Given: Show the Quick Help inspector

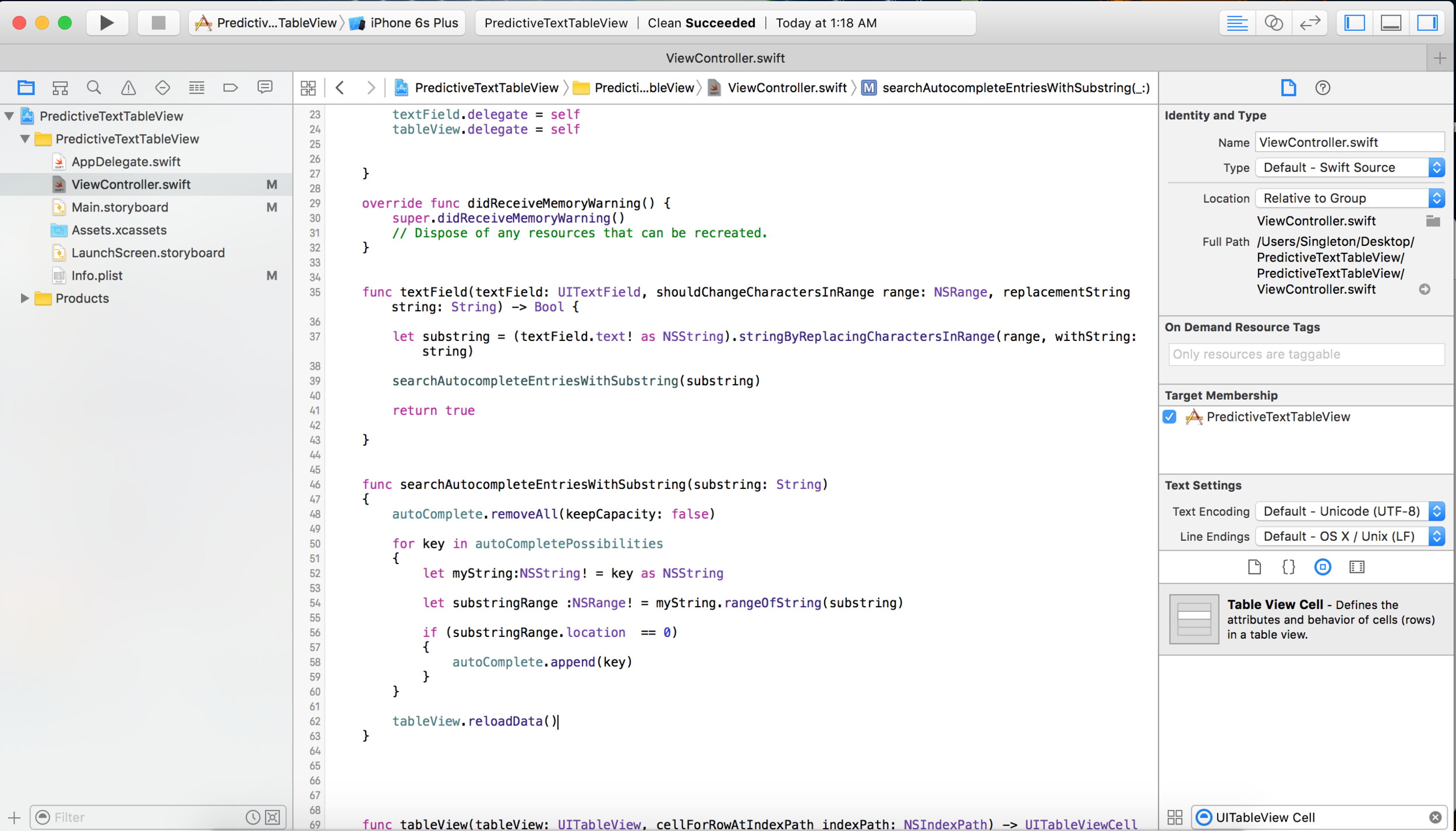Looking at the screenshot, I should [1323, 88].
